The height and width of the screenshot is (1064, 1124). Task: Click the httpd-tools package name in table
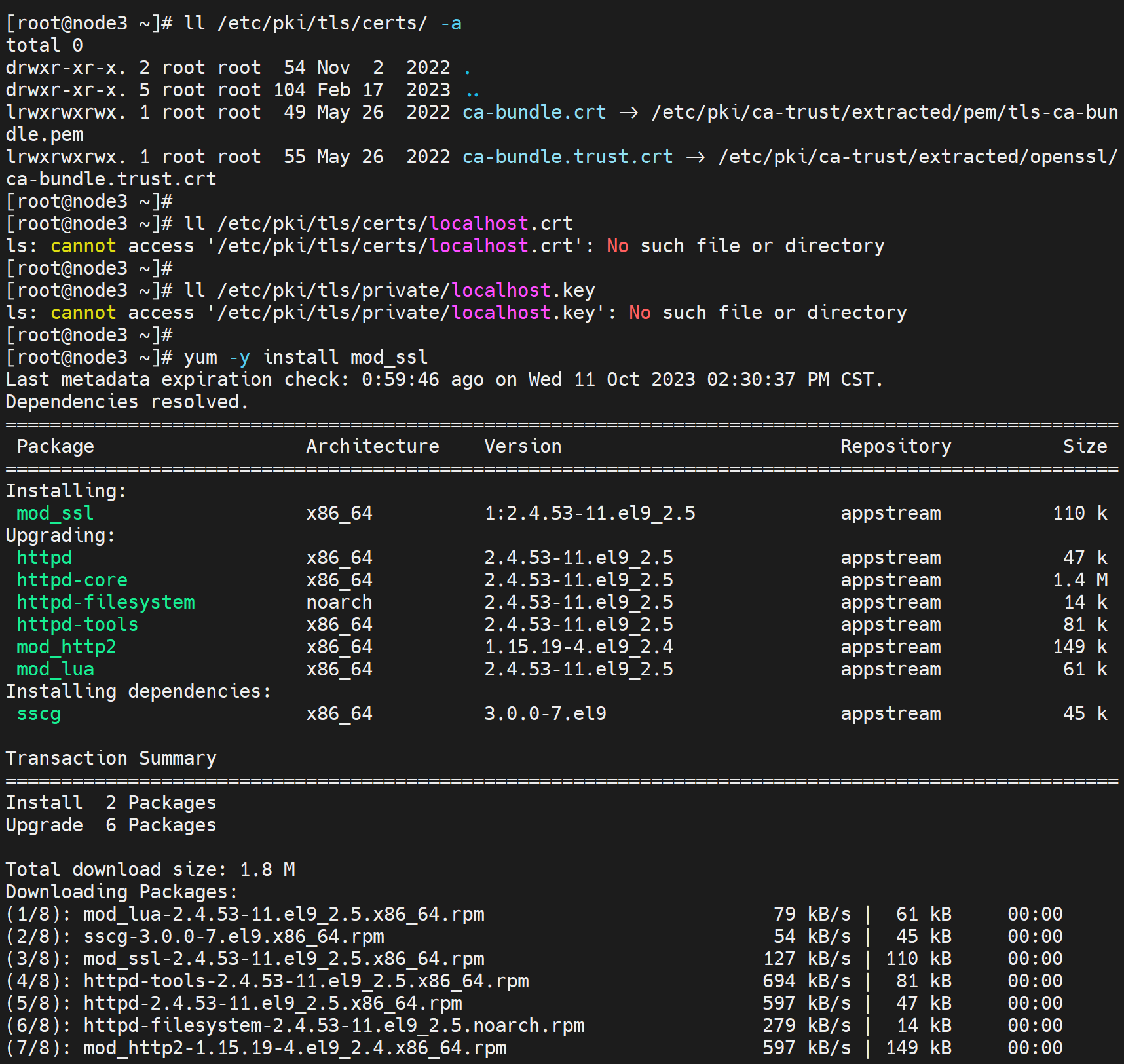(x=77, y=624)
